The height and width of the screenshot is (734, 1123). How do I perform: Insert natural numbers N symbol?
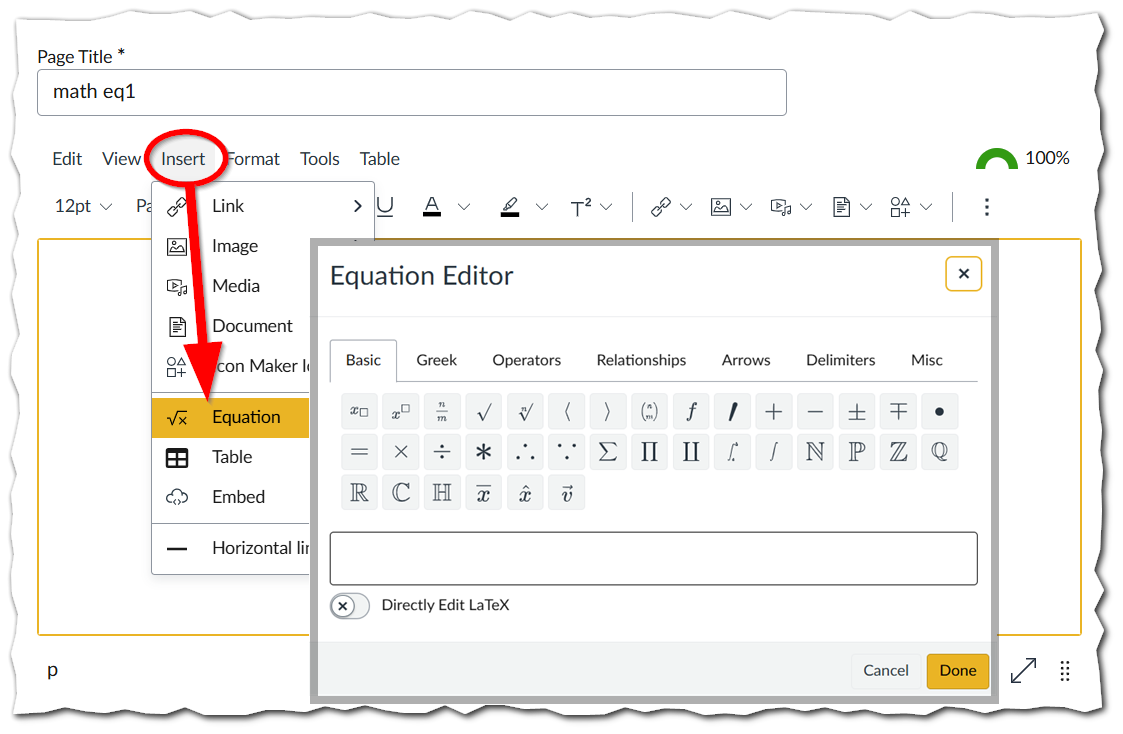tap(815, 452)
